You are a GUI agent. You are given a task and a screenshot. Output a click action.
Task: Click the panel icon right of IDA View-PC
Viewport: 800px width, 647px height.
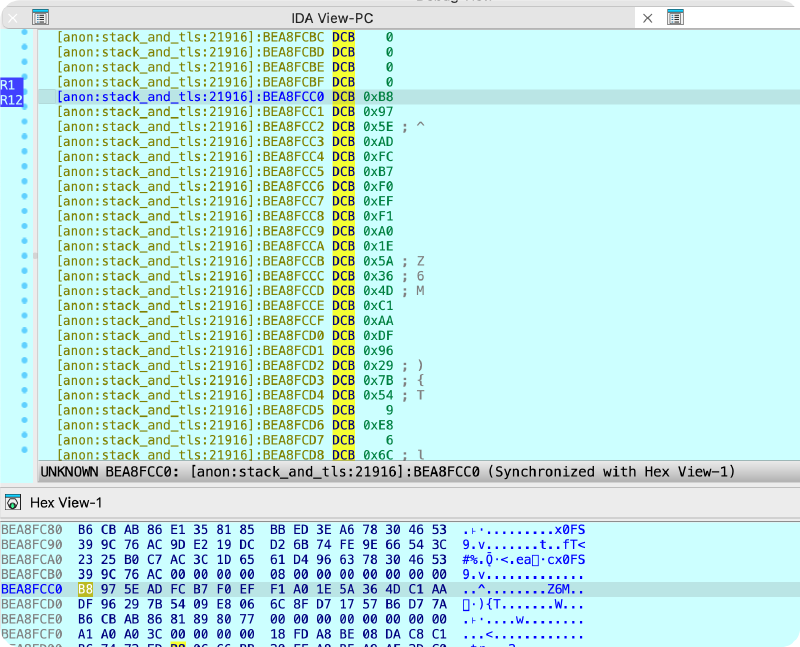[676, 18]
